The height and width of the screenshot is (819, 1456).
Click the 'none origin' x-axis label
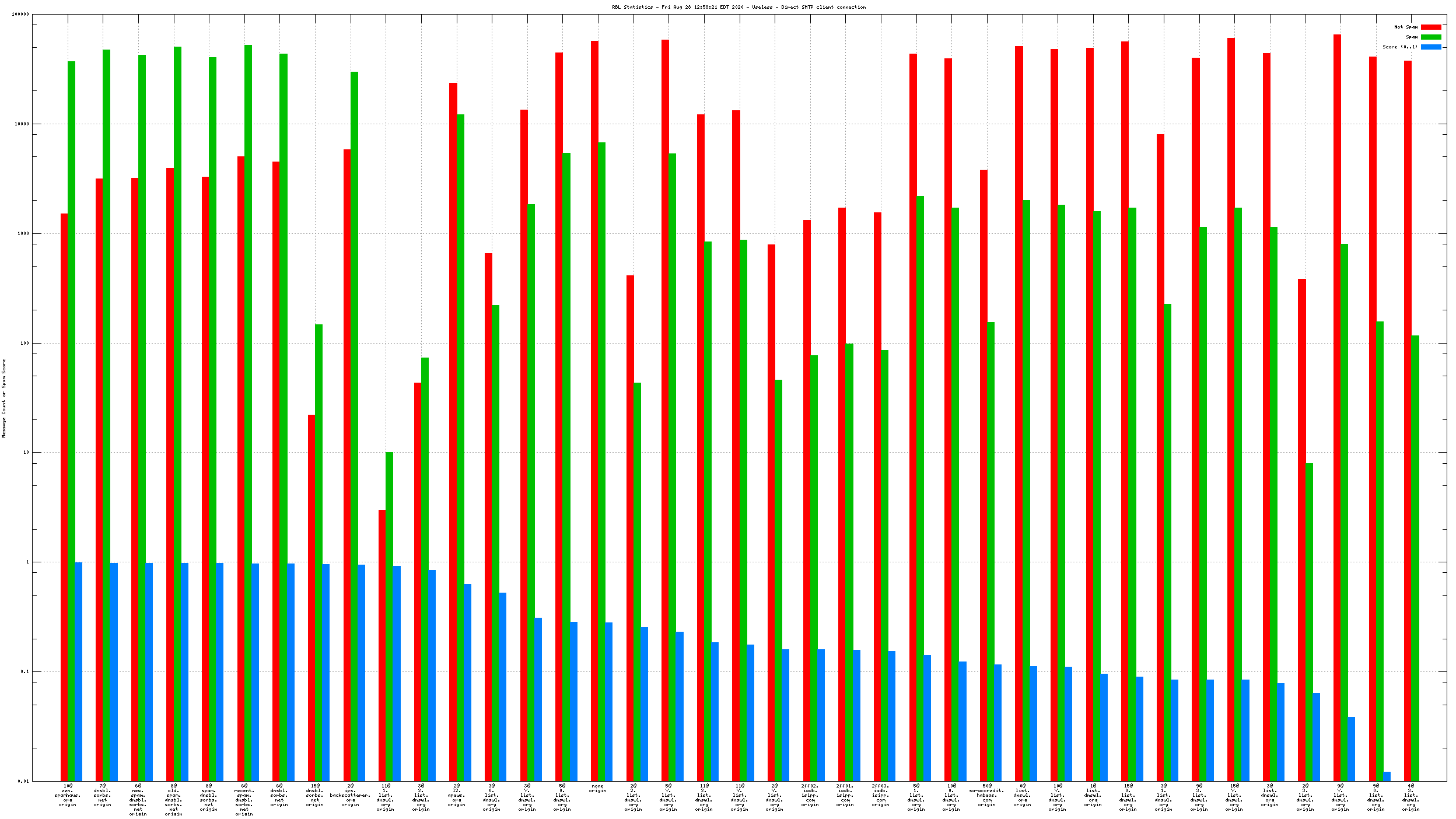[x=597, y=789]
